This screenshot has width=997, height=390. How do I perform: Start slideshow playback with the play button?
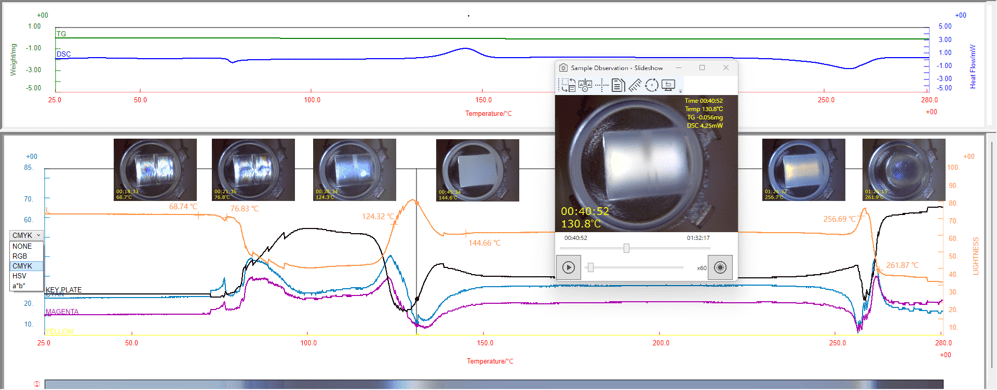click(x=569, y=267)
